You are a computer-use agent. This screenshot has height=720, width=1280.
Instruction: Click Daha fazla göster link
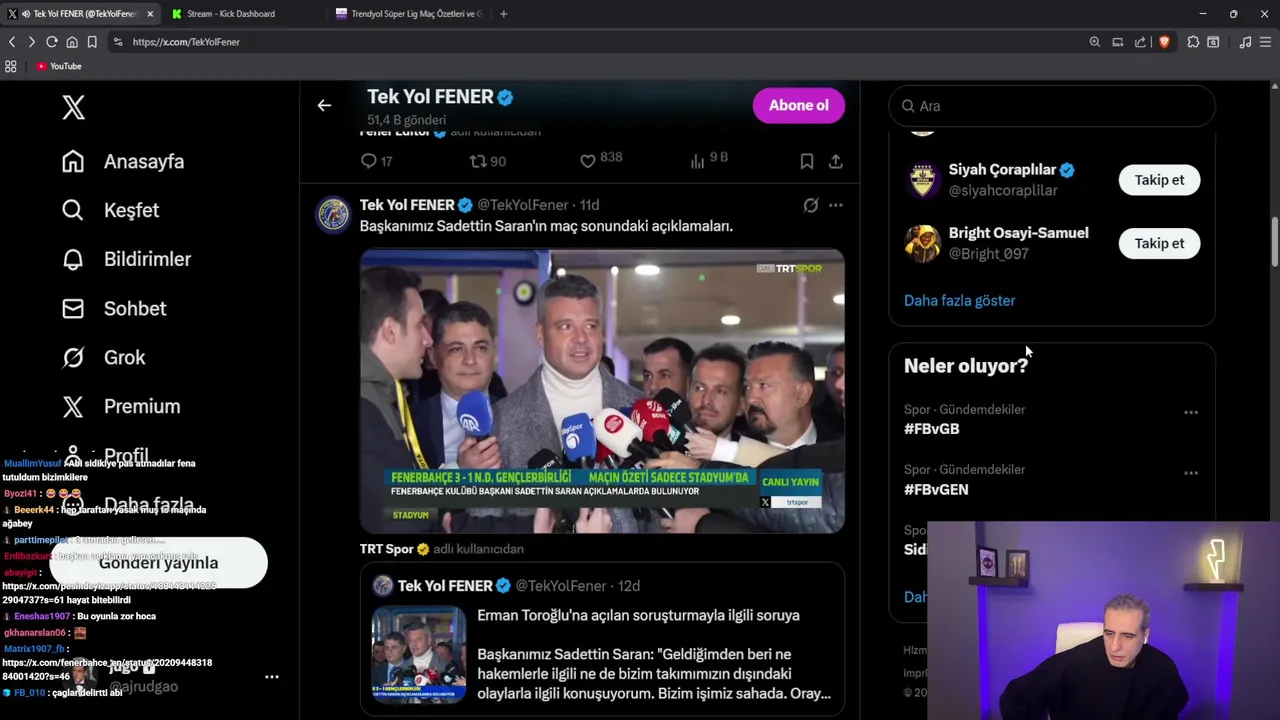coord(959,300)
